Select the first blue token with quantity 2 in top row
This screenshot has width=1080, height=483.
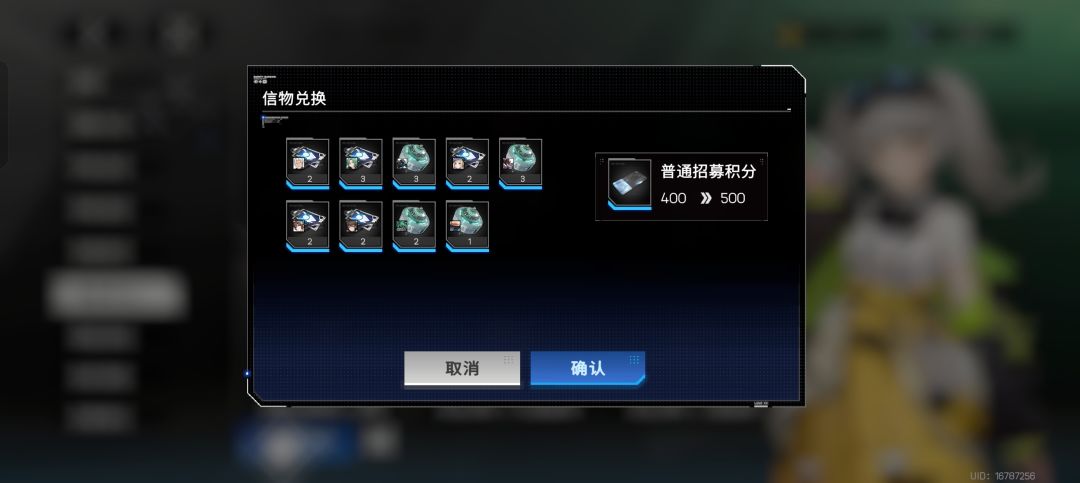click(307, 163)
